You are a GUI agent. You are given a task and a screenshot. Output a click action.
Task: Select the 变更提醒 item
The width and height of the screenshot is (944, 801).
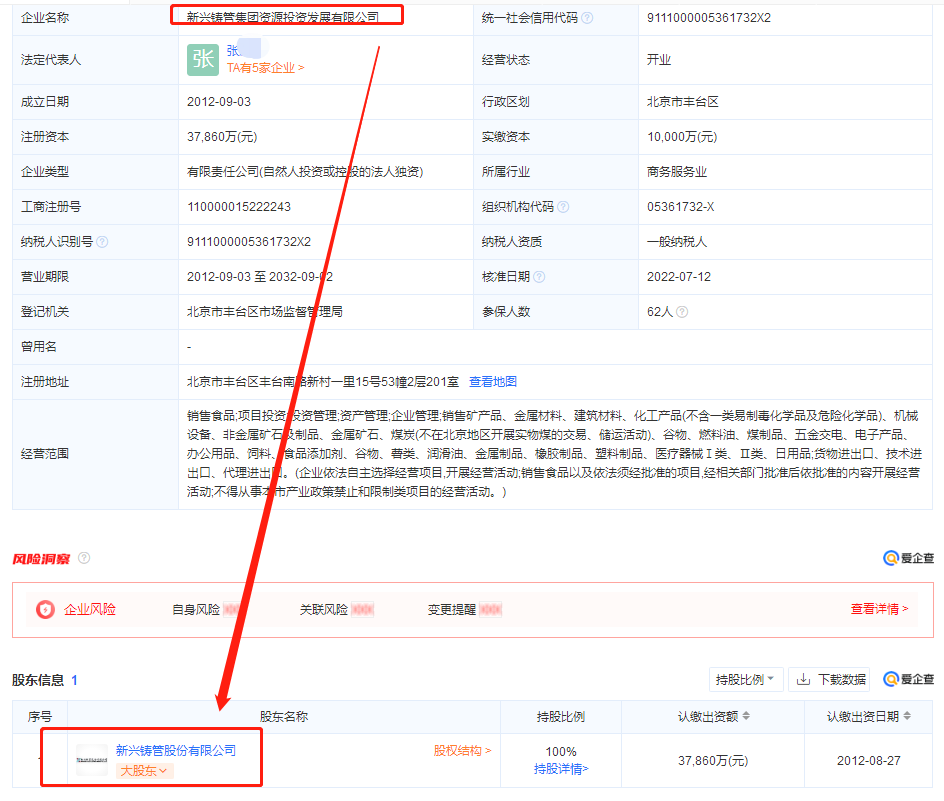[x=465, y=609]
